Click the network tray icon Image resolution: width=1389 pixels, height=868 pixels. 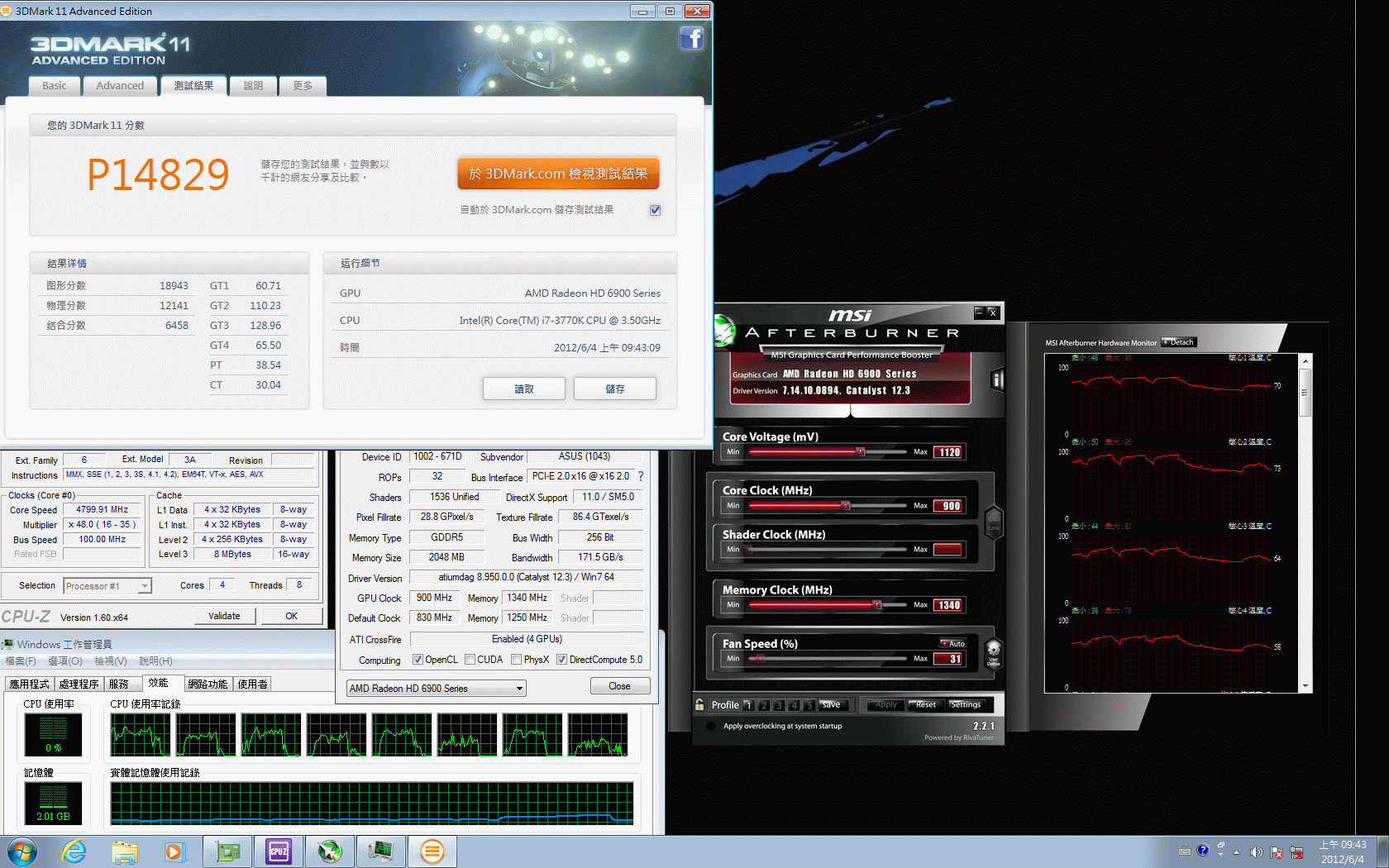coord(1296,852)
